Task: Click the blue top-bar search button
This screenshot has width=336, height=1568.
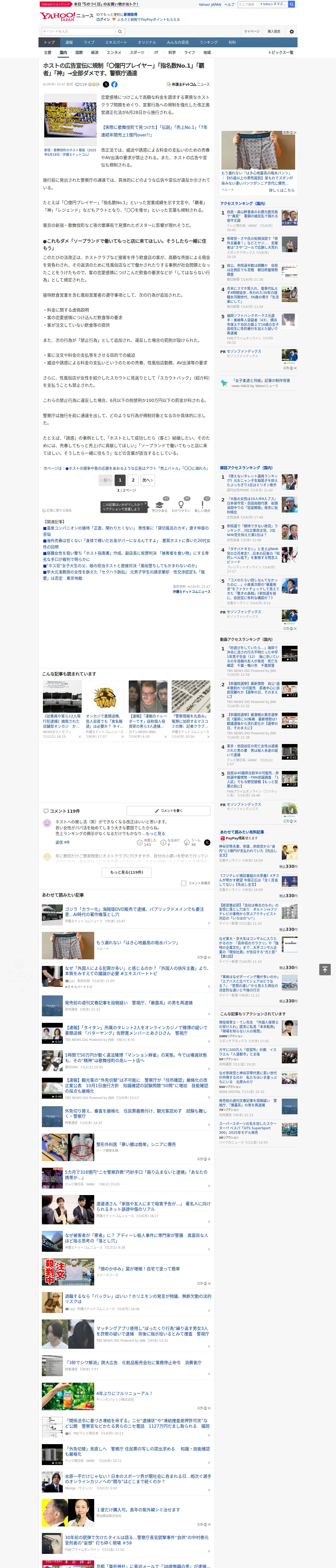Action: click(x=292, y=4)
